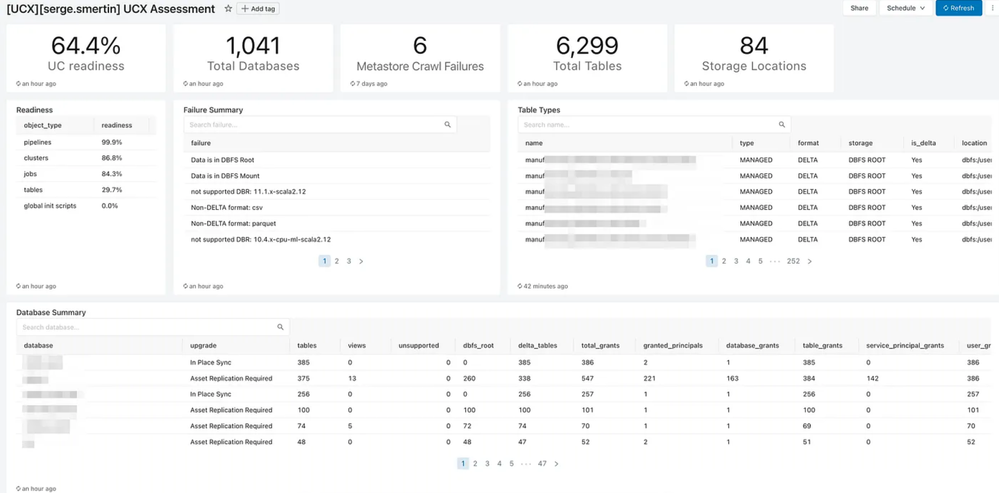Click the ellipsis in Database Summary pagination
Image resolution: width=999 pixels, height=493 pixels.
pyautogui.click(x=526, y=464)
